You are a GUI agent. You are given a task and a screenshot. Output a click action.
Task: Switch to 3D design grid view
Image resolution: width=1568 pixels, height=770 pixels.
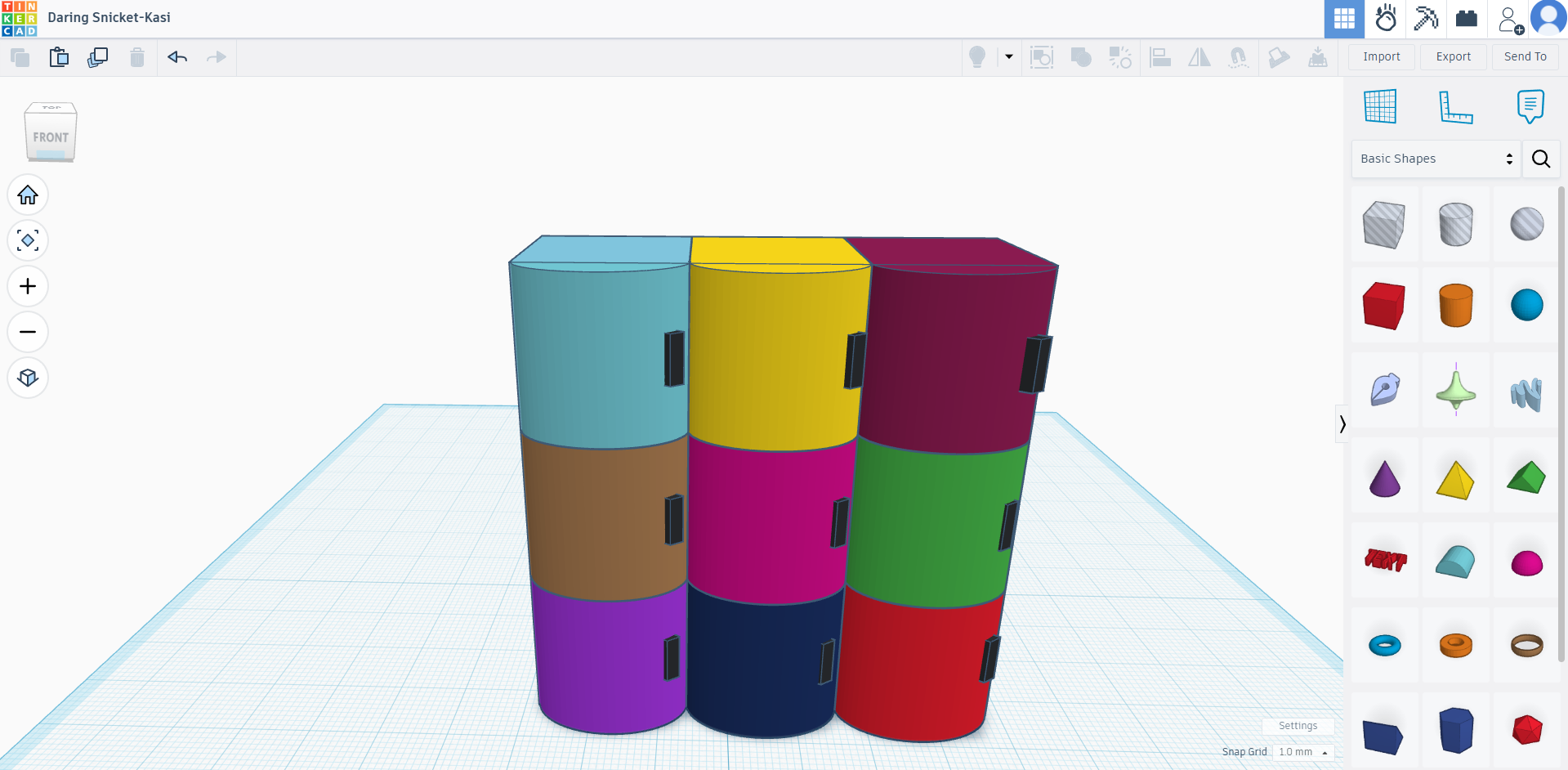1345,19
